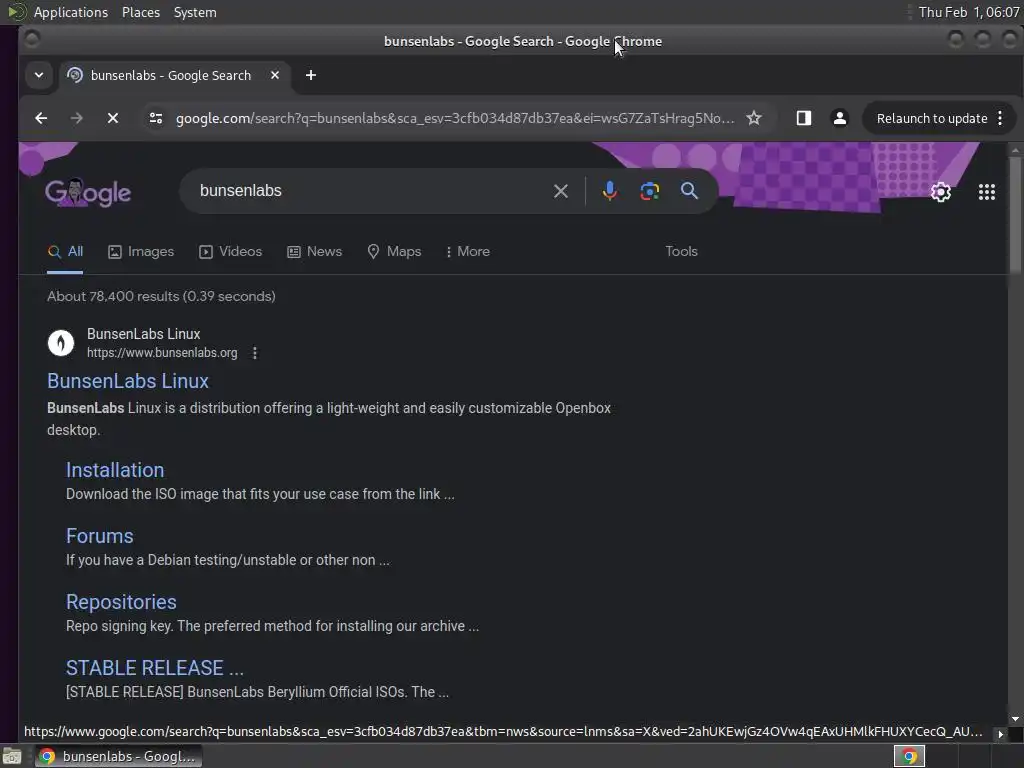Click the BunsenLabs Linux site name text

click(x=144, y=334)
